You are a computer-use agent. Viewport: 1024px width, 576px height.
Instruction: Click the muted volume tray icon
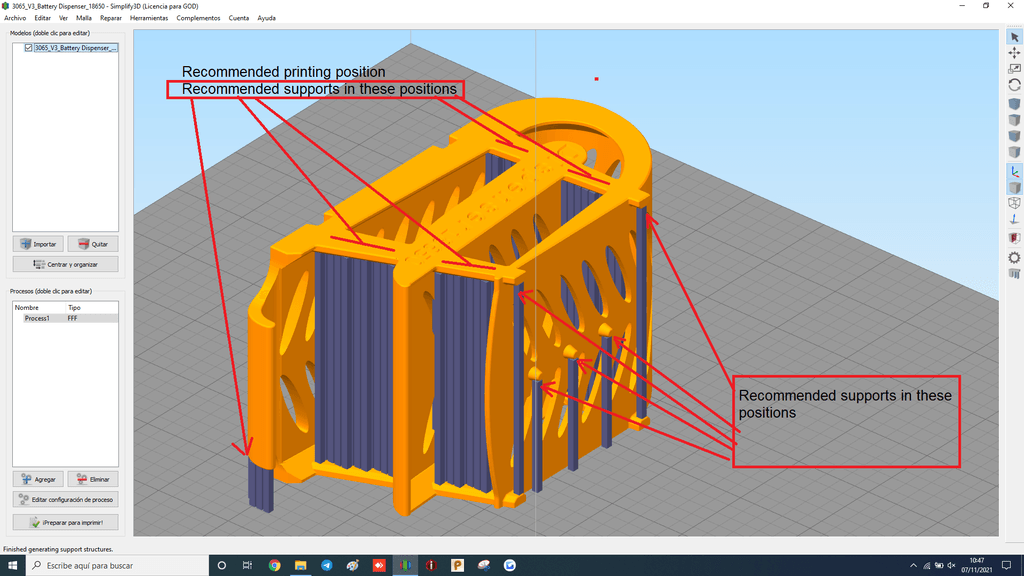click(x=952, y=566)
